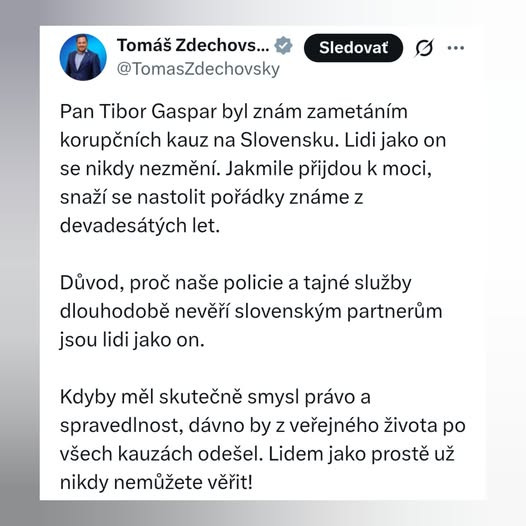Click the phrase tajné služby
The height and width of the screenshot is (526, 526).
[x=358, y=283]
